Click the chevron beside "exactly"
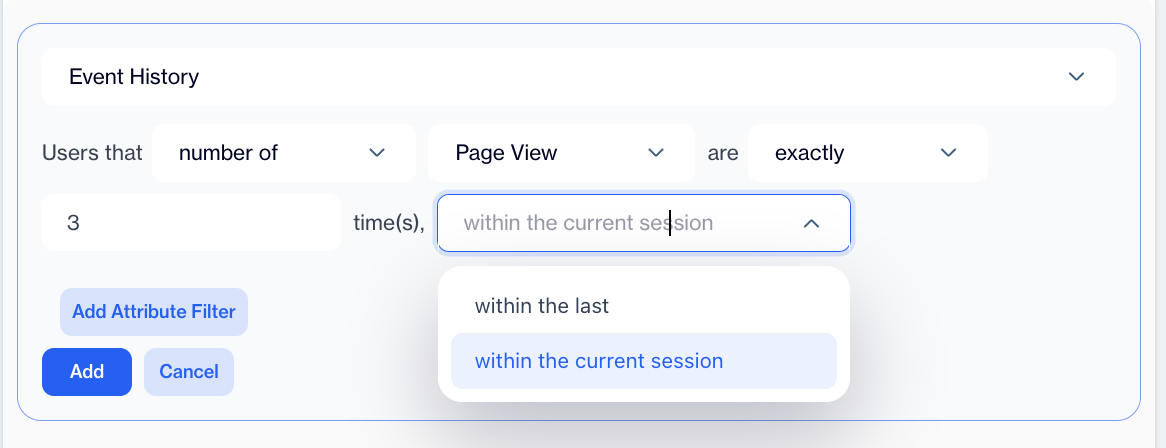 click(949, 153)
